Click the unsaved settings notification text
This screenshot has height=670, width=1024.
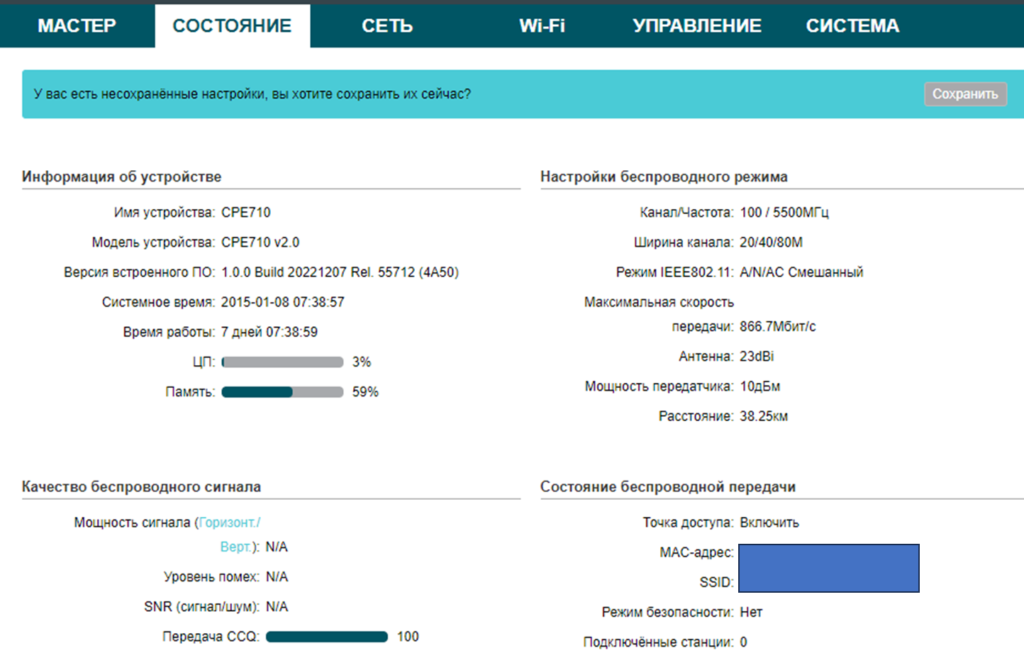252,94
